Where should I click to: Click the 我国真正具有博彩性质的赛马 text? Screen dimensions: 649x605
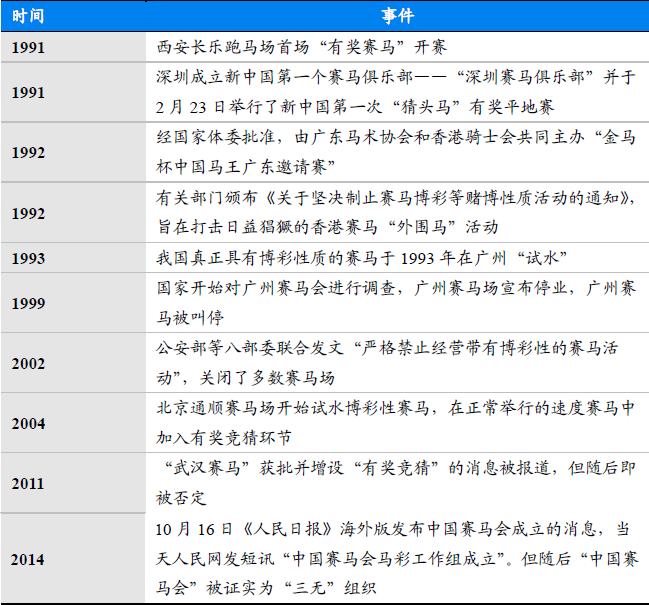(x=362, y=258)
